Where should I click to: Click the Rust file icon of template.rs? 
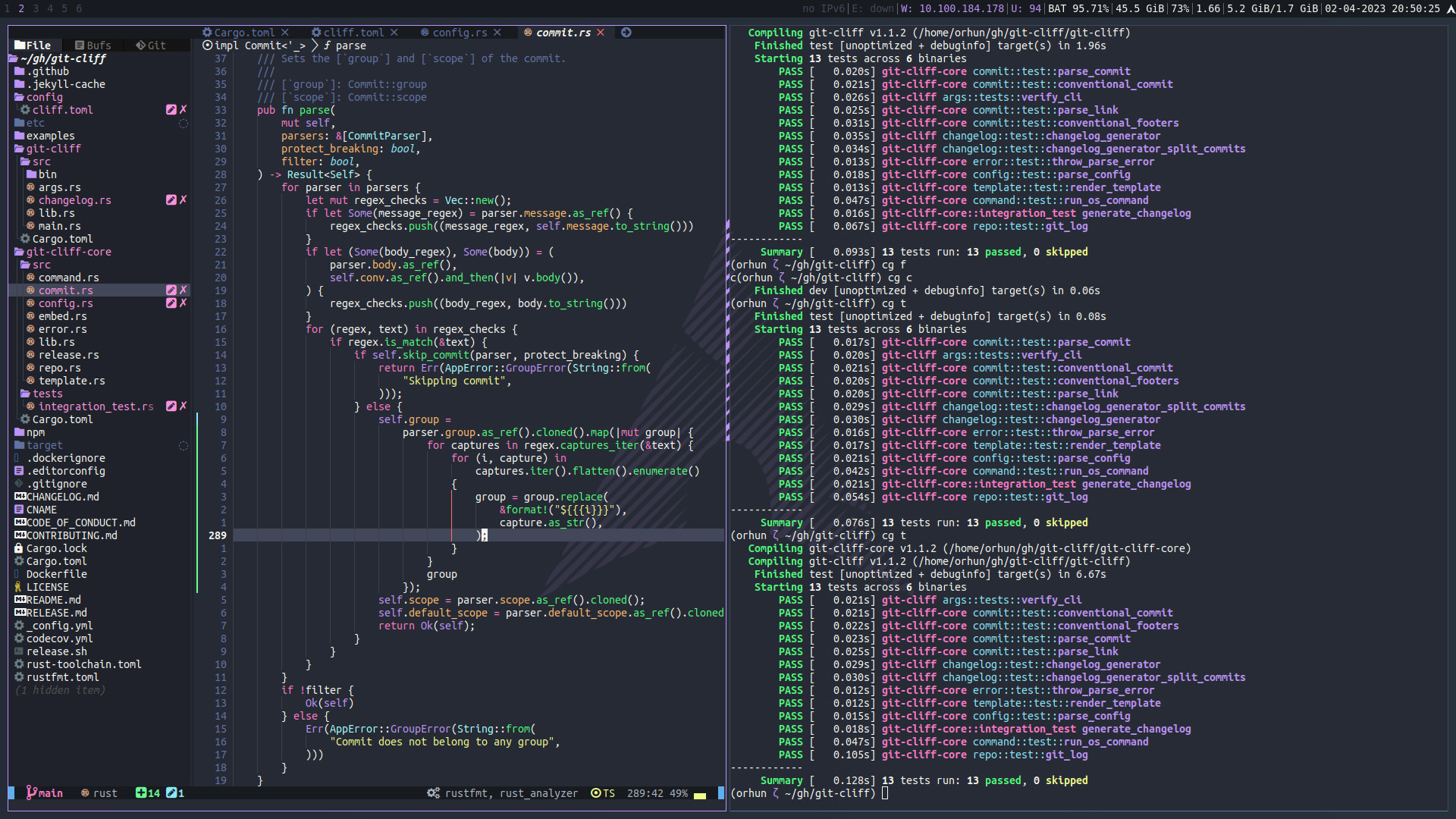point(31,381)
